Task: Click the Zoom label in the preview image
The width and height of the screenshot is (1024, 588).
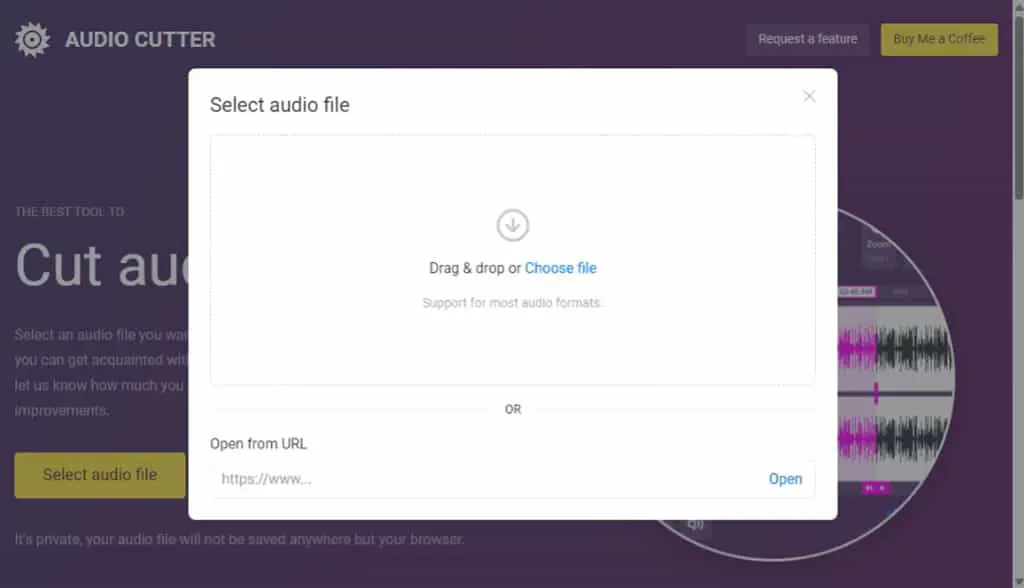Action: click(x=878, y=244)
